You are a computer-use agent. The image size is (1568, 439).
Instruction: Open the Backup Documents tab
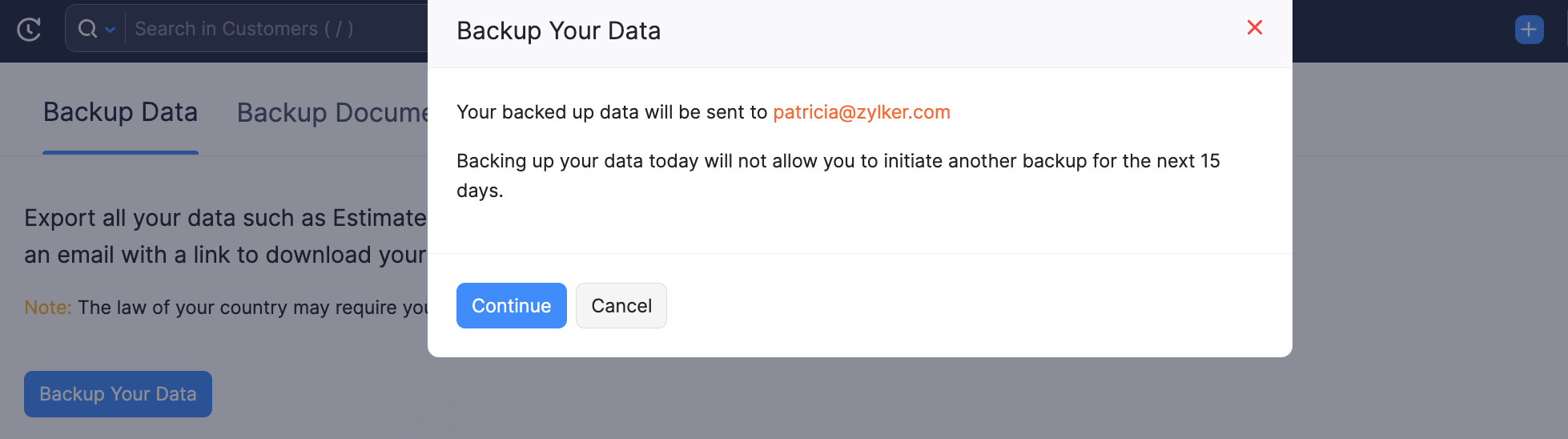pos(332,113)
